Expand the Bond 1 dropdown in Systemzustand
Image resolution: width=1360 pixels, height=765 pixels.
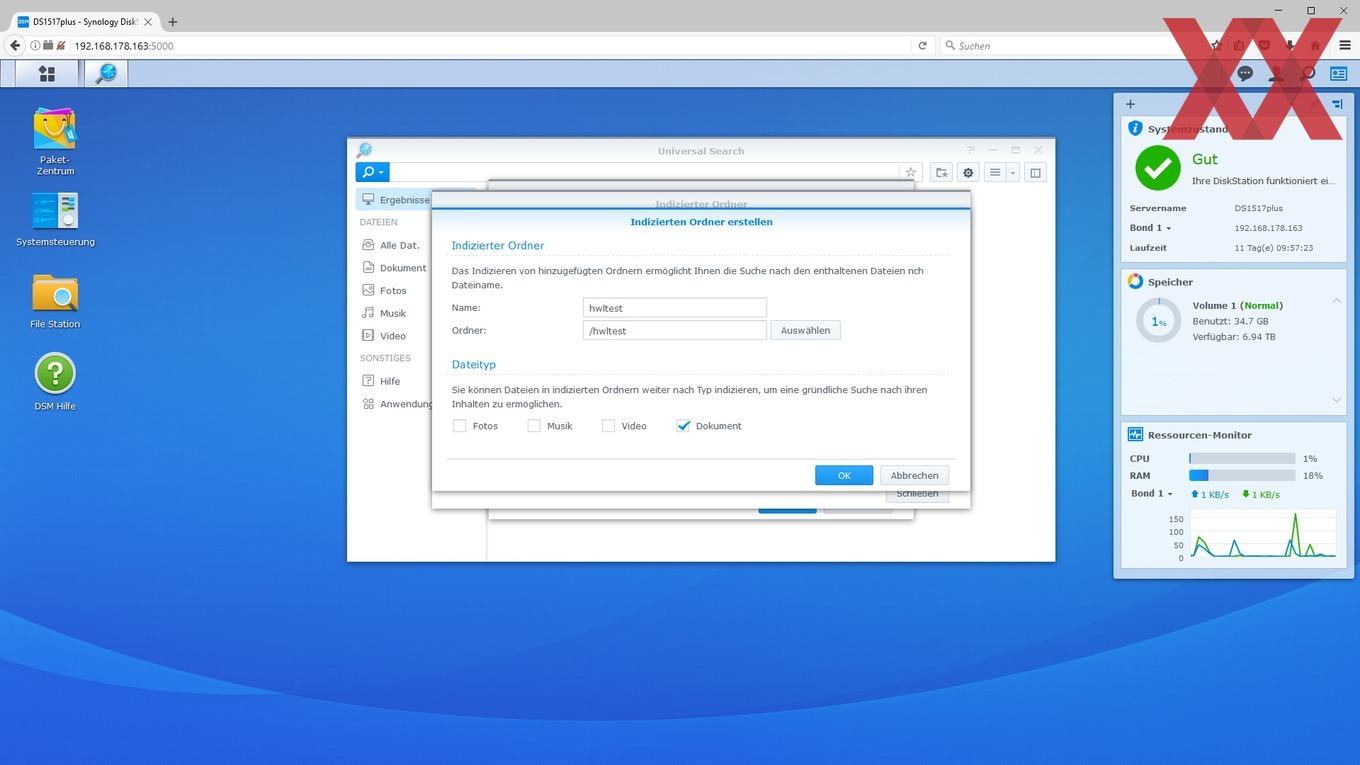pos(1150,228)
